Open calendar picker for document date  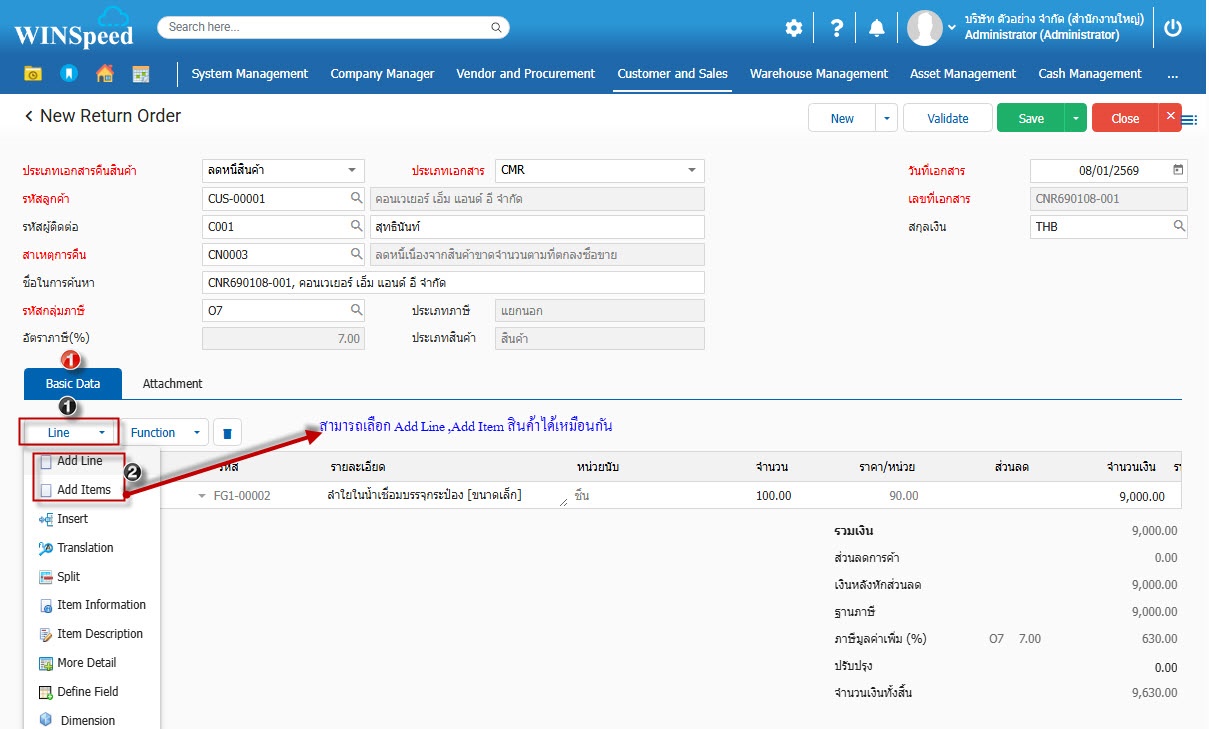tap(1178, 170)
